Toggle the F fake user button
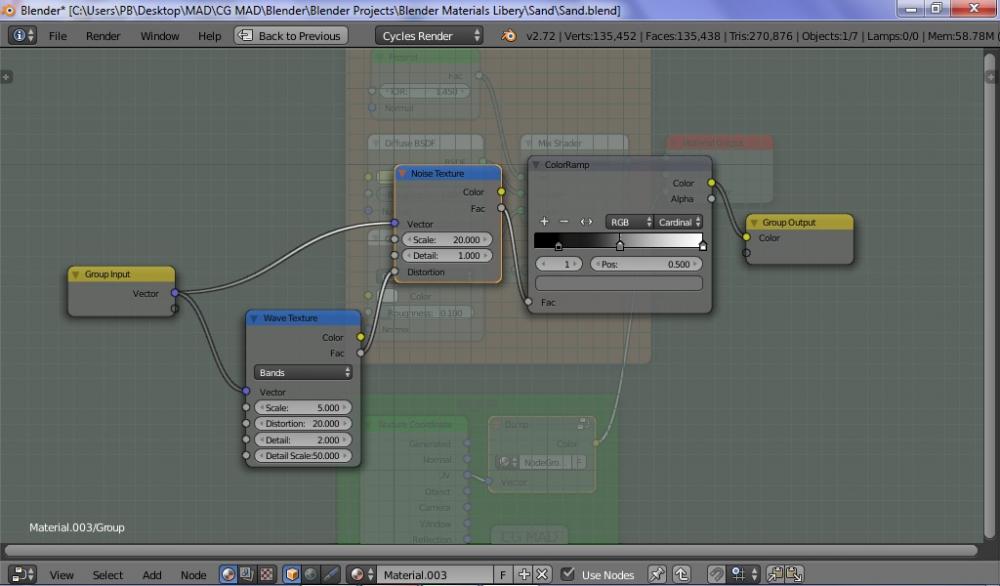The width and height of the screenshot is (1000, 586). point(503,575)
